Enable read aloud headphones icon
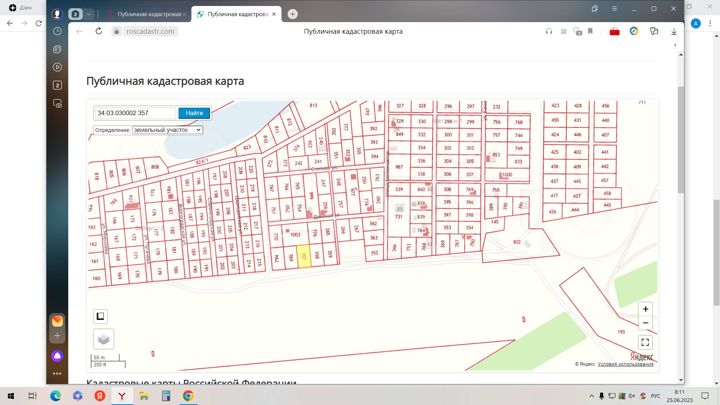Screen dimensions: 720x405 coord(549,31)
